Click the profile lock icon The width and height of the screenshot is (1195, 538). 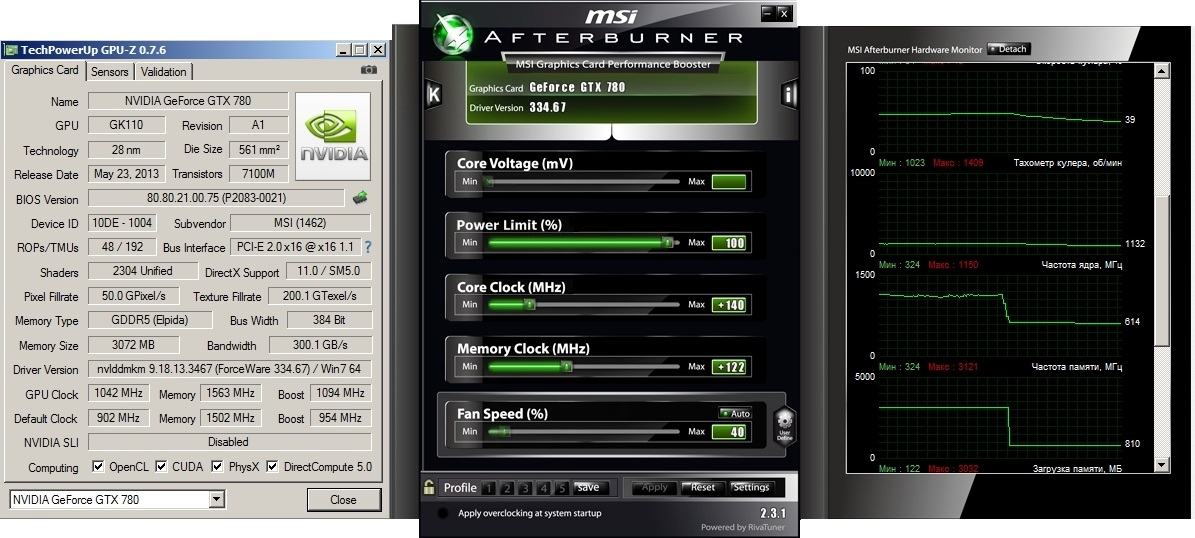pyautogui.click(x=430, y=487)
